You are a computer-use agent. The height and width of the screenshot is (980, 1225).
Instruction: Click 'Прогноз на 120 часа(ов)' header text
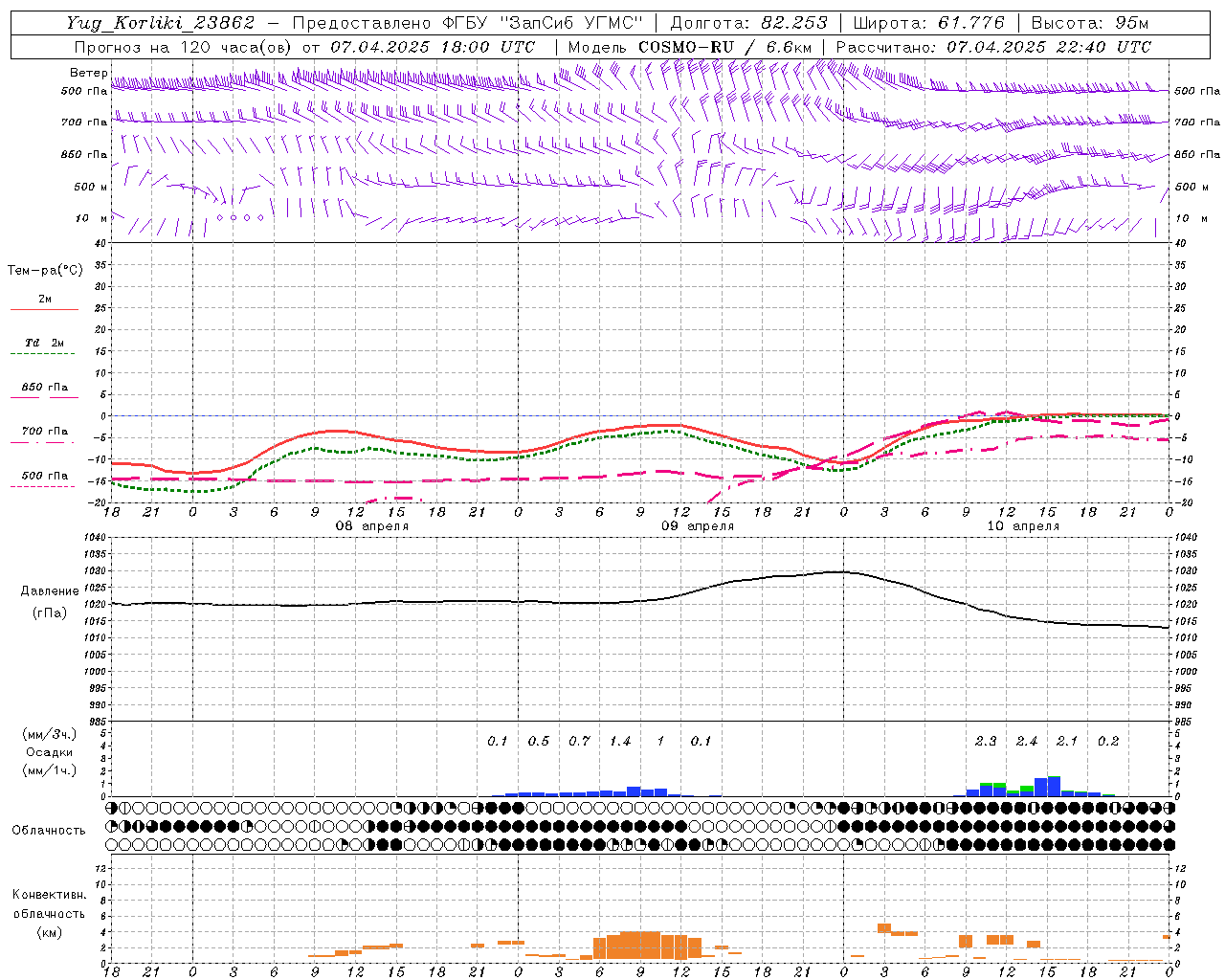tap(182, 47)
